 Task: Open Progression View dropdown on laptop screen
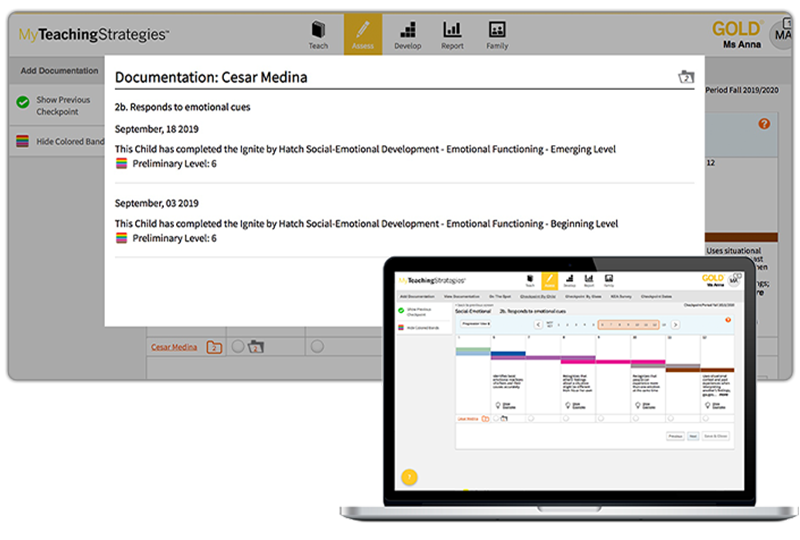(x=475, y=324)
